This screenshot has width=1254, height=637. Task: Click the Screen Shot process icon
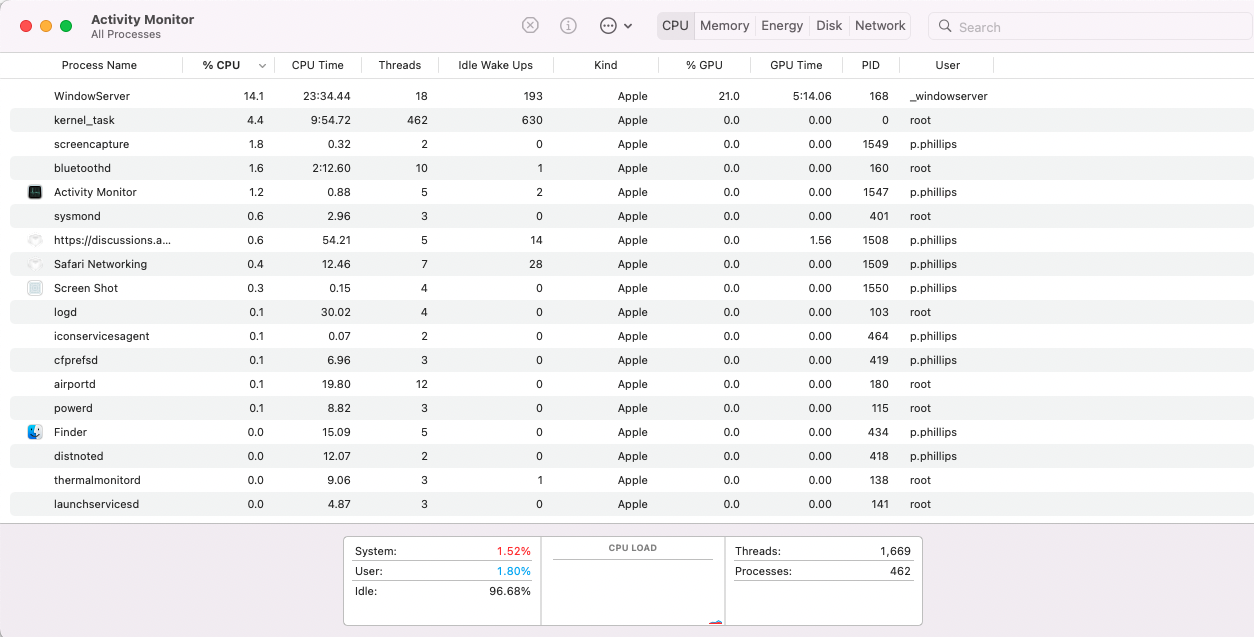[35, 288]
